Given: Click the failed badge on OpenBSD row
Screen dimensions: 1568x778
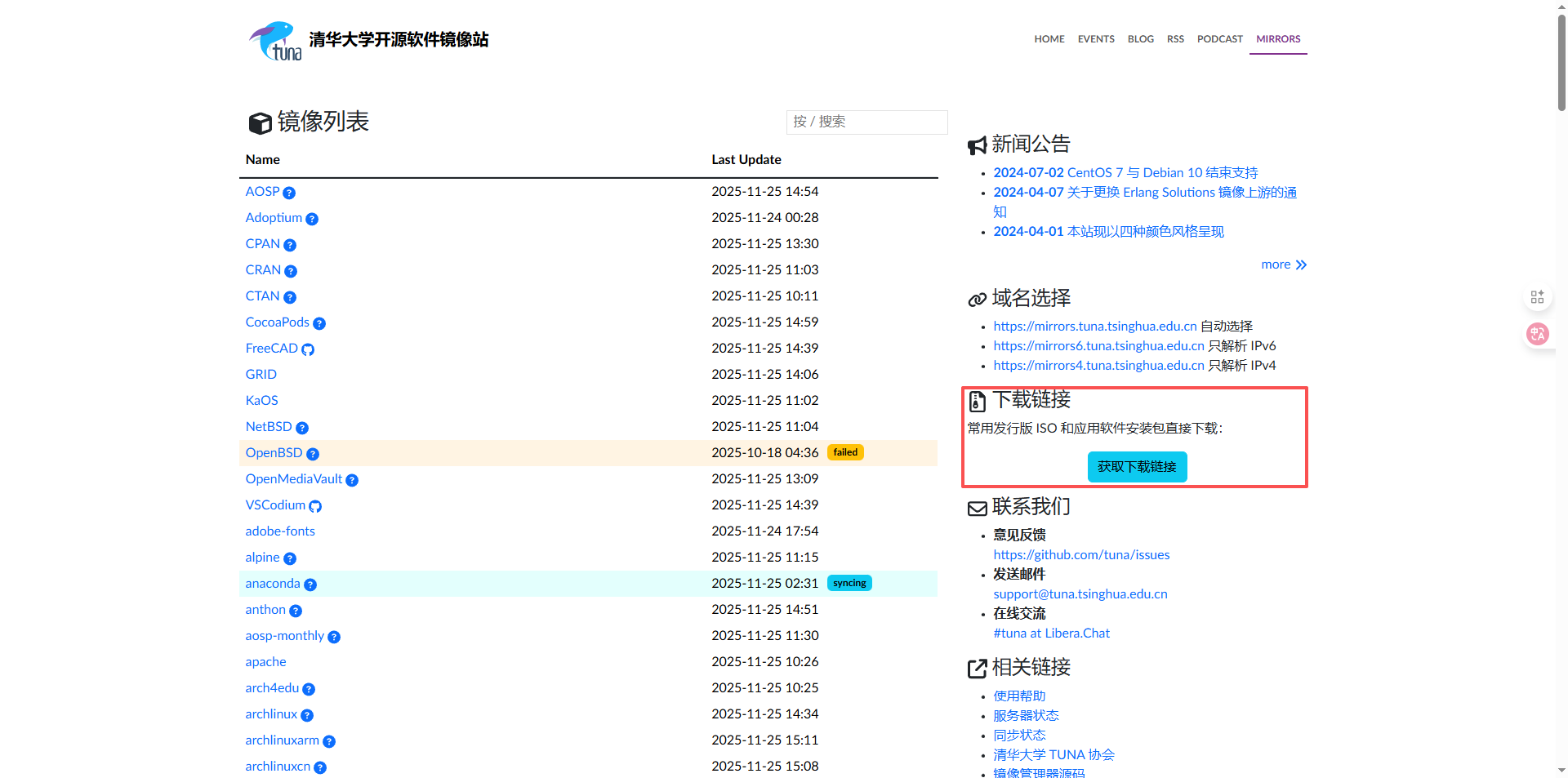Looking at the screenshot, I should [845, 451].
